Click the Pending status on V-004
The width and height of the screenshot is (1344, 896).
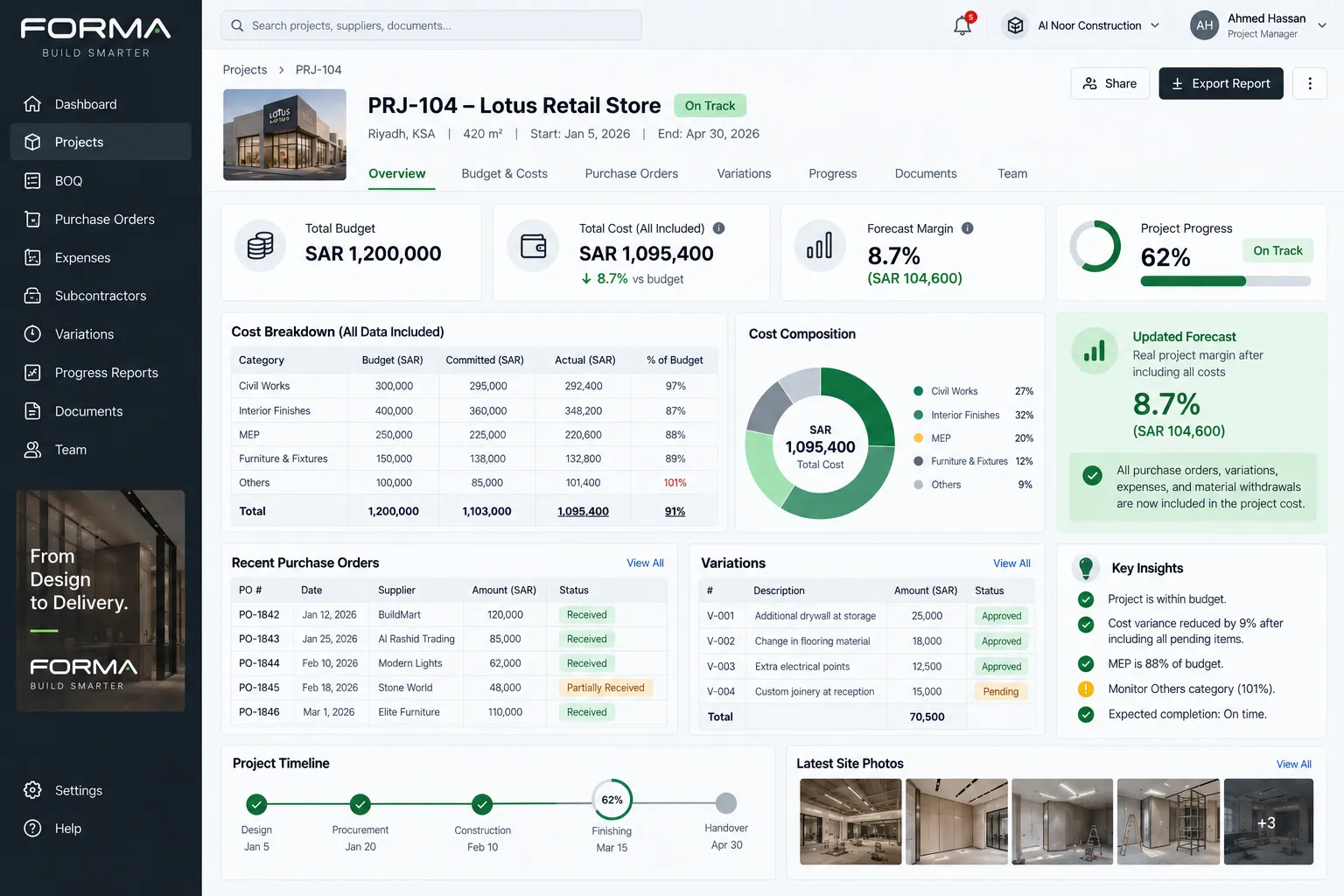click(1001, 691)
